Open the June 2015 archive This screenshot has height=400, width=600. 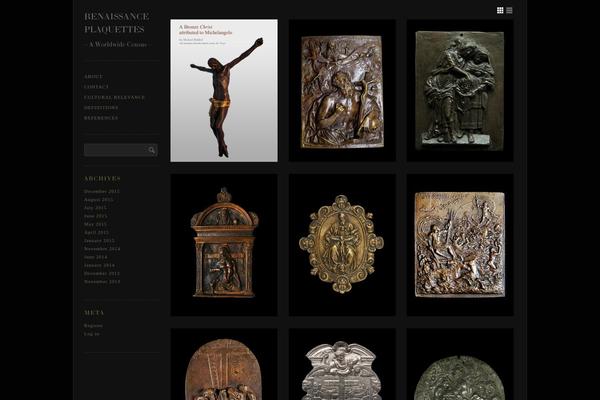(x=96, y=216)
